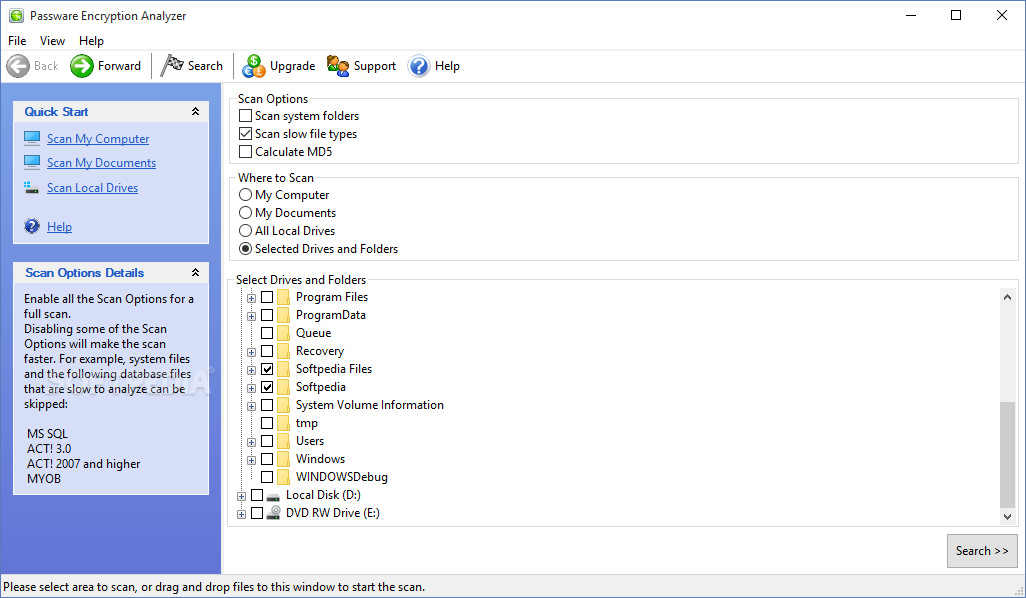This screenshot has height=598, width=1026.
Task: Expand the System Volume Information node
Action: 251,406
